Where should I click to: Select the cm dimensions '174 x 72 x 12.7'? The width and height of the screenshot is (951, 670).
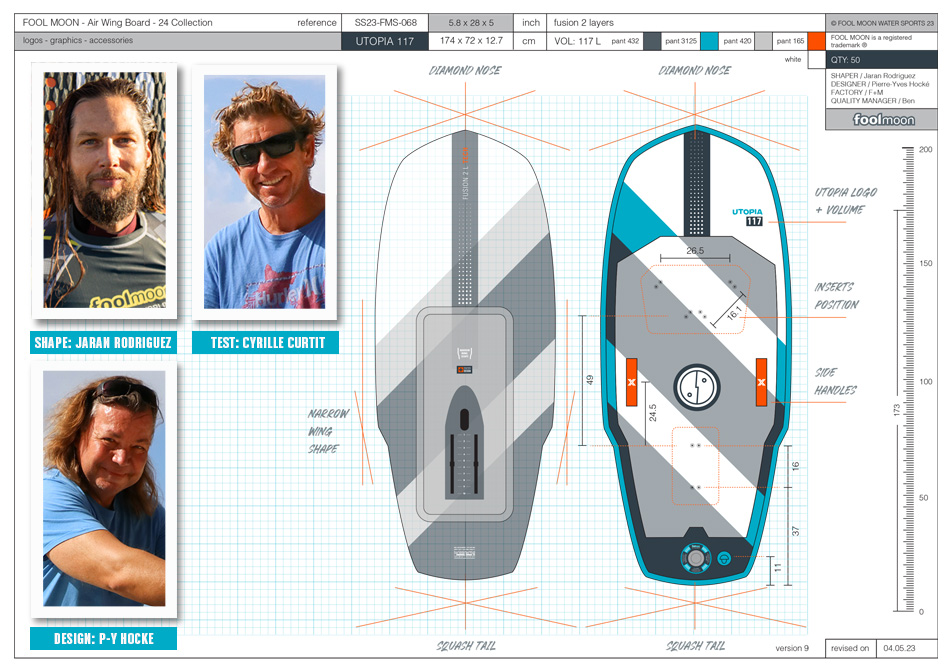[471, 41]
